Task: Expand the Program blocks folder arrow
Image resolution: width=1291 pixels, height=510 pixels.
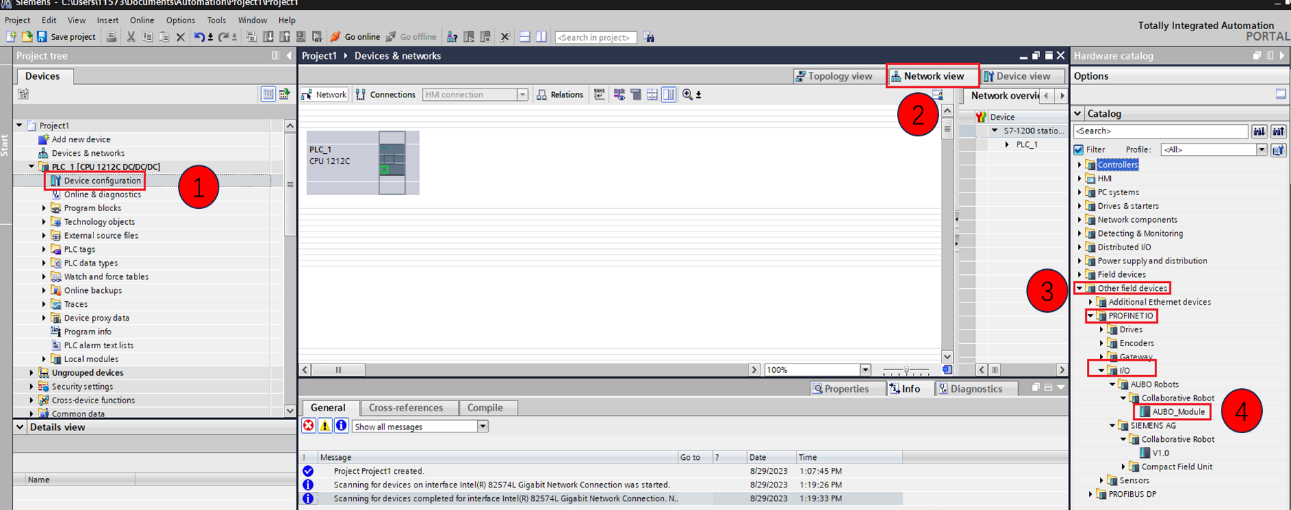Action: [44, 208]
